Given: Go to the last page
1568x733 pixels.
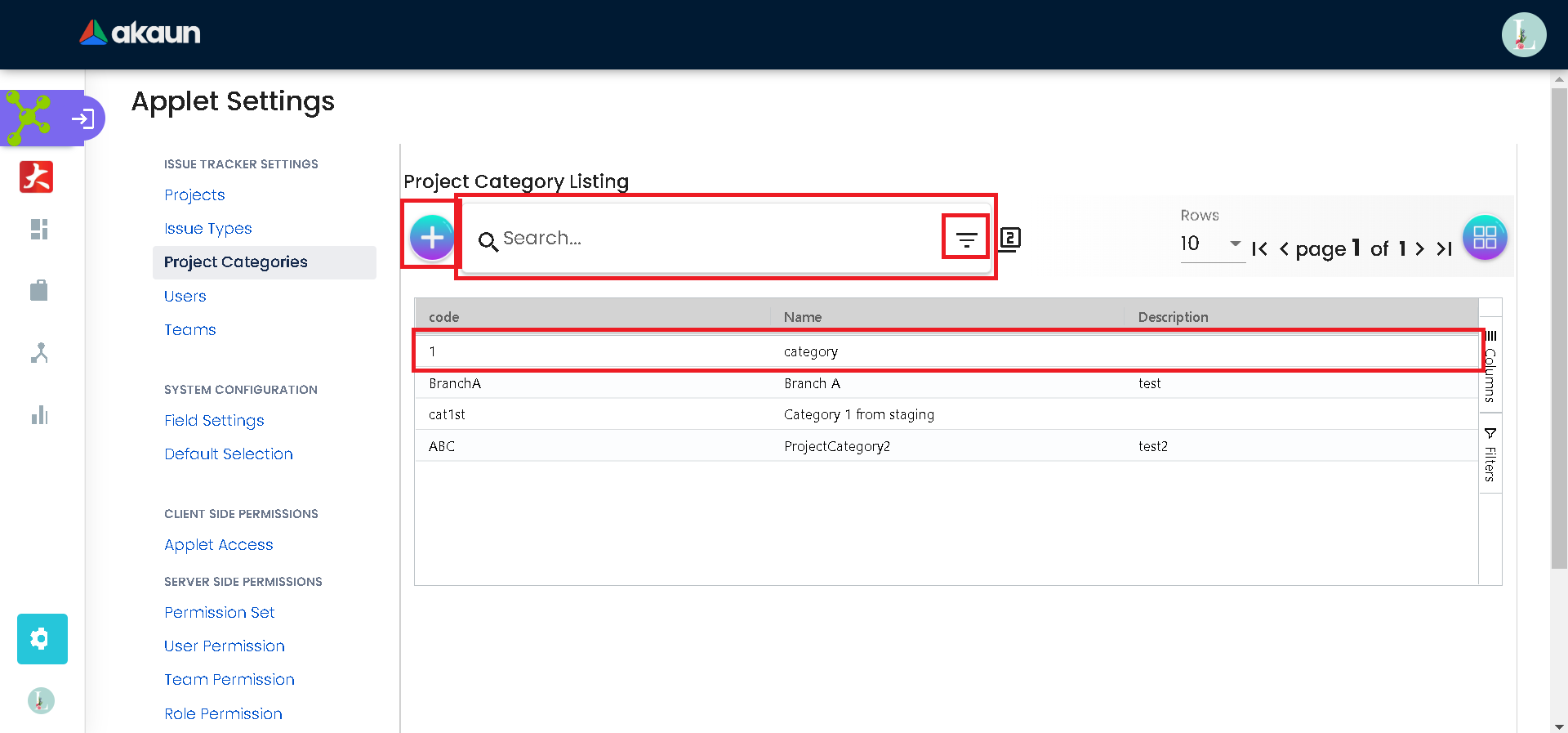Looking at the screenshot, I should [x=1444, y=249].
